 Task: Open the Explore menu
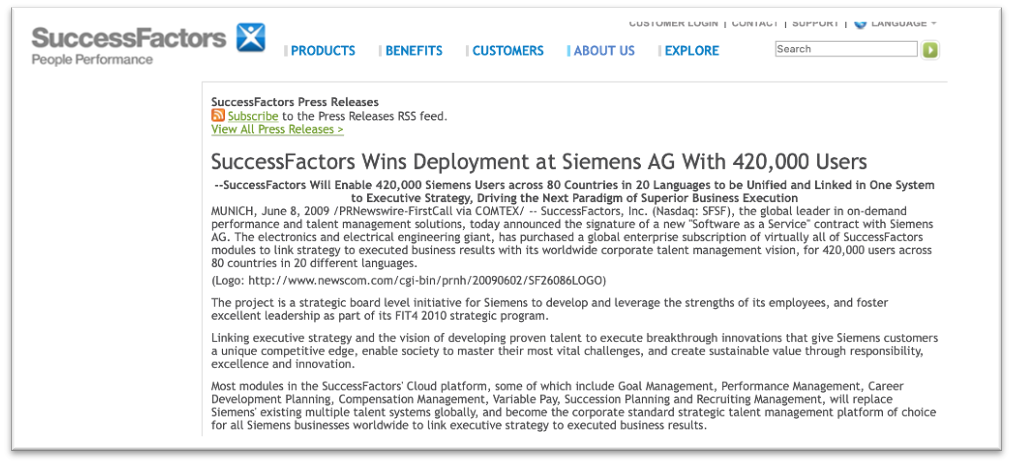click(692, 51)
